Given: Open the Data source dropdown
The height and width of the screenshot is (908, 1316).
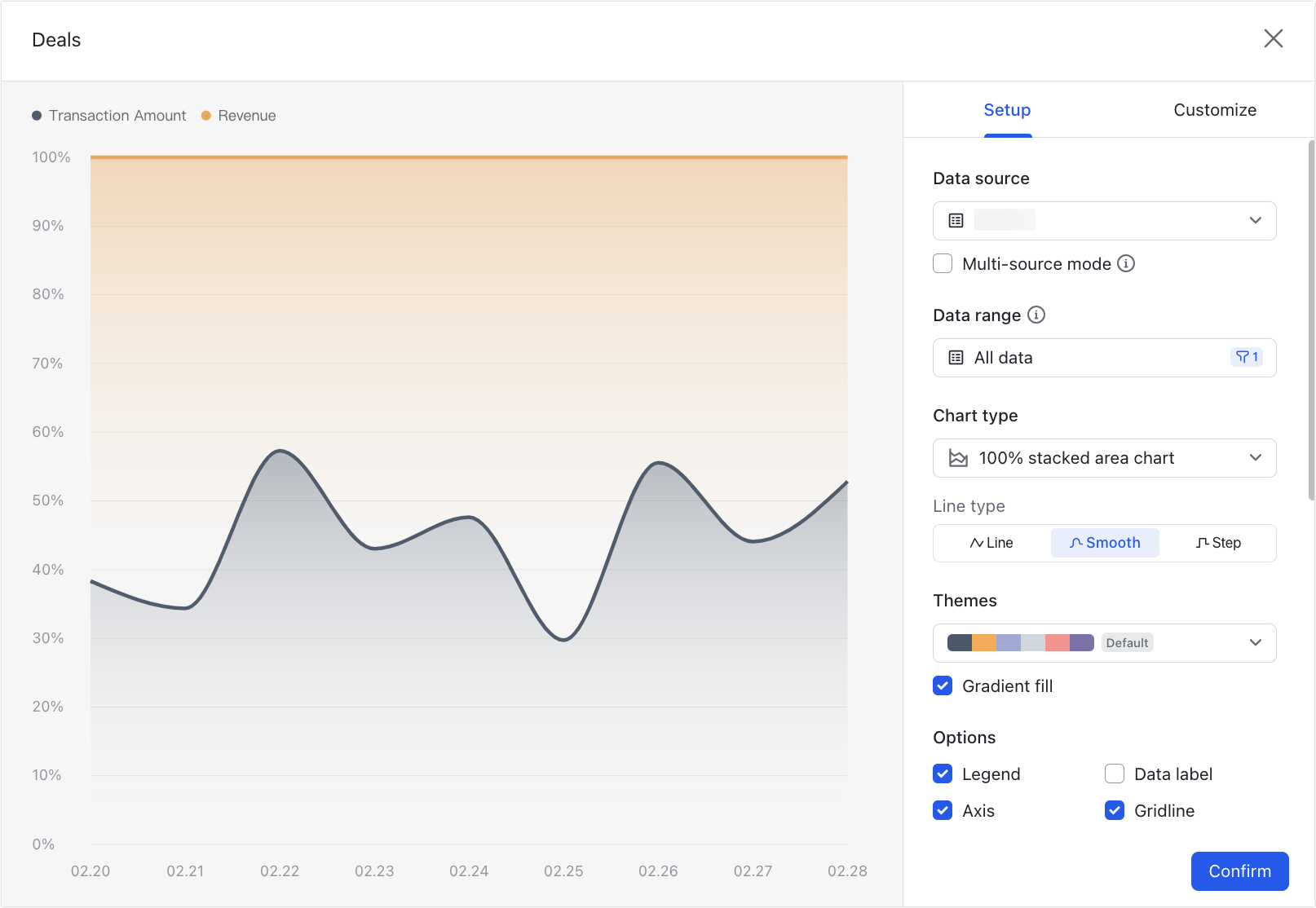Looking at the screenshot, I should coord(1104,221).
